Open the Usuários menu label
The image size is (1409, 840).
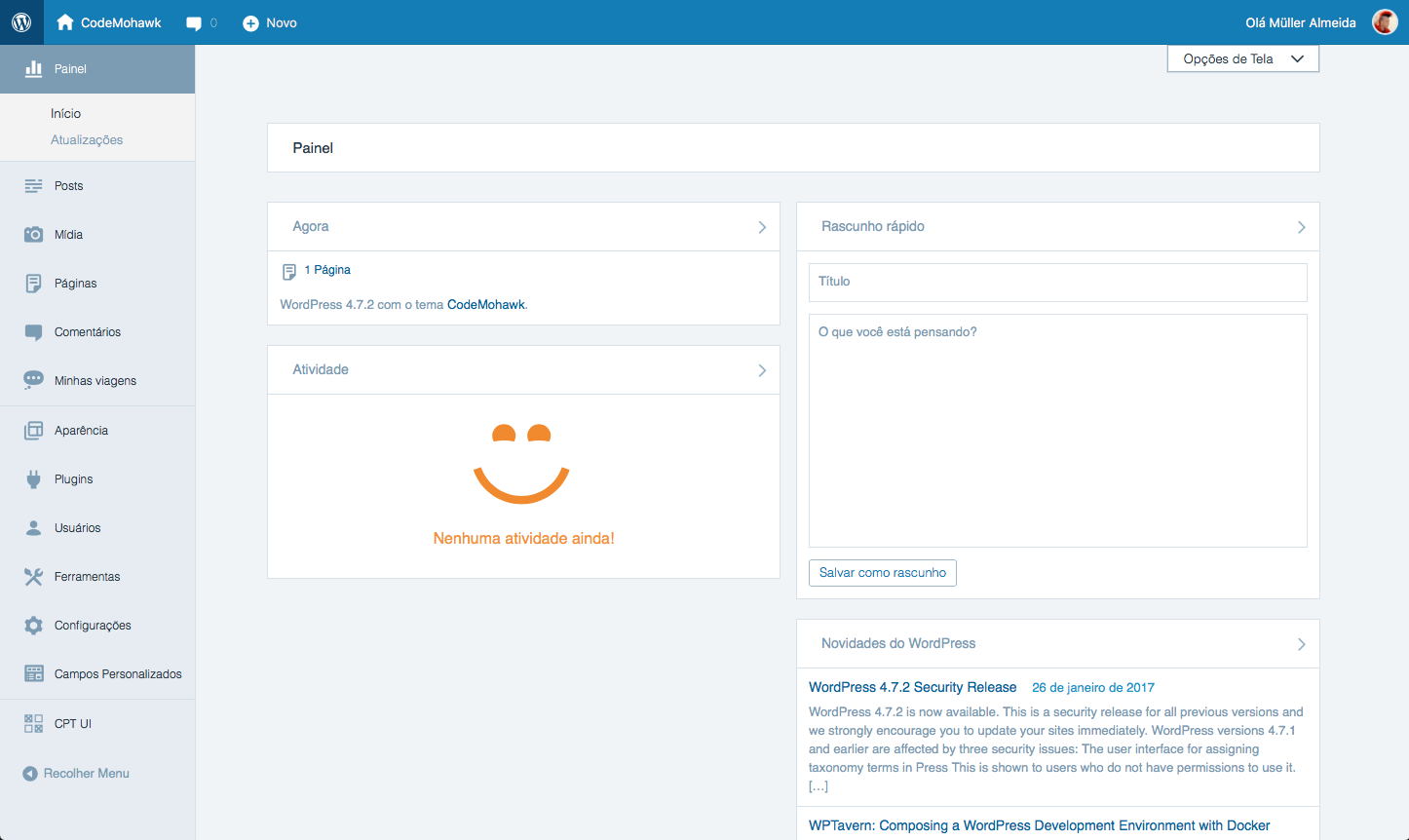pyautogui.click(x=77, y=528)
